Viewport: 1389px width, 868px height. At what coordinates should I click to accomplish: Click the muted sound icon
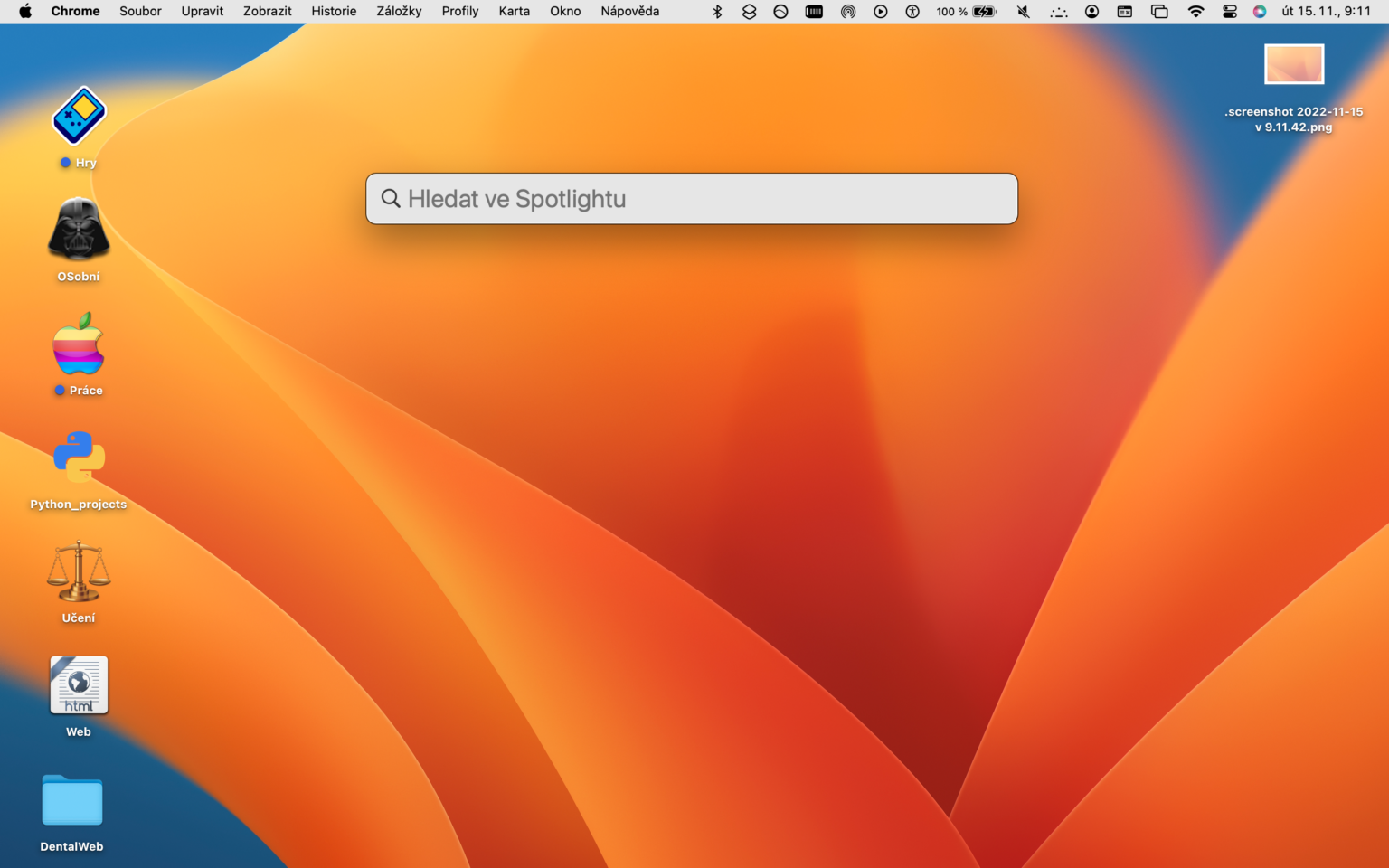(1023, 12)
